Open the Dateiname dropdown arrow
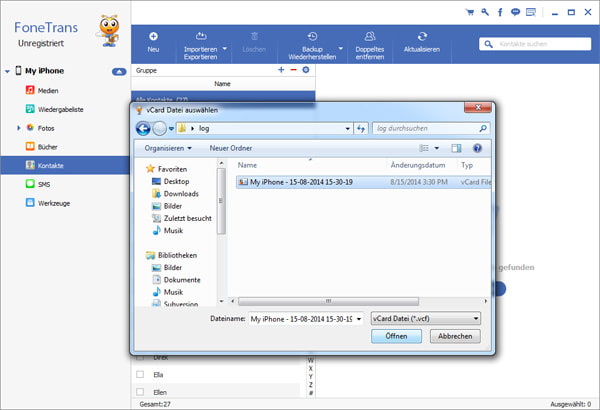This screenshot has height=410, width=600. pyautogui.click(x=359, y=319)
